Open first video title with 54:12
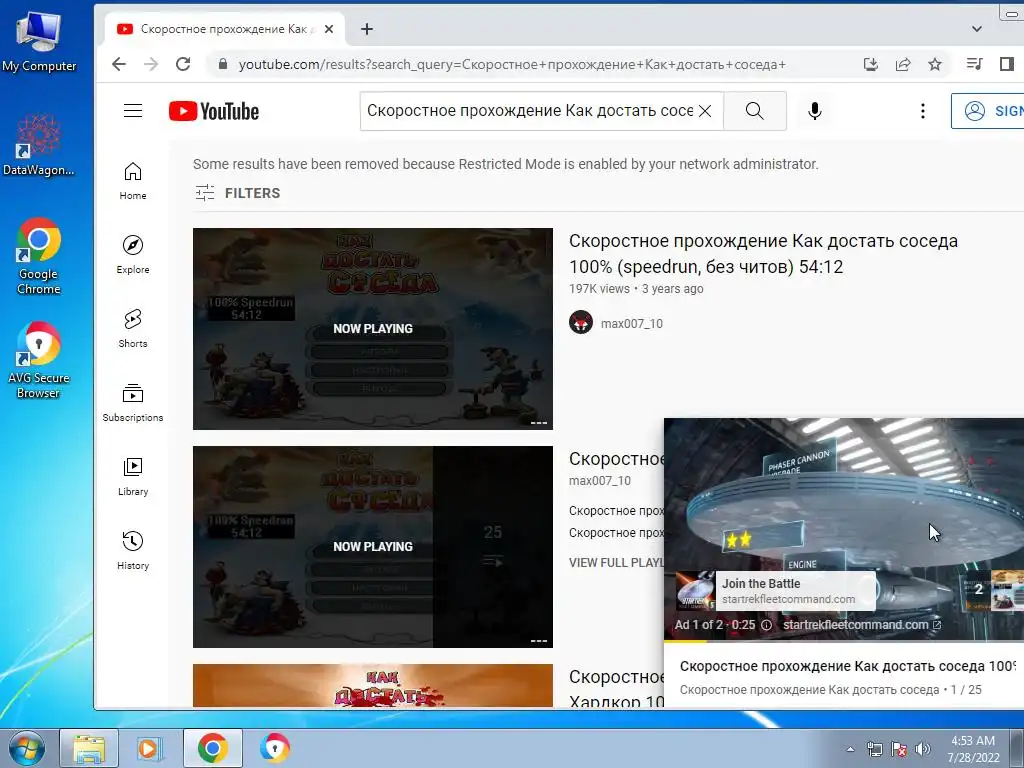 pos(763,253)
